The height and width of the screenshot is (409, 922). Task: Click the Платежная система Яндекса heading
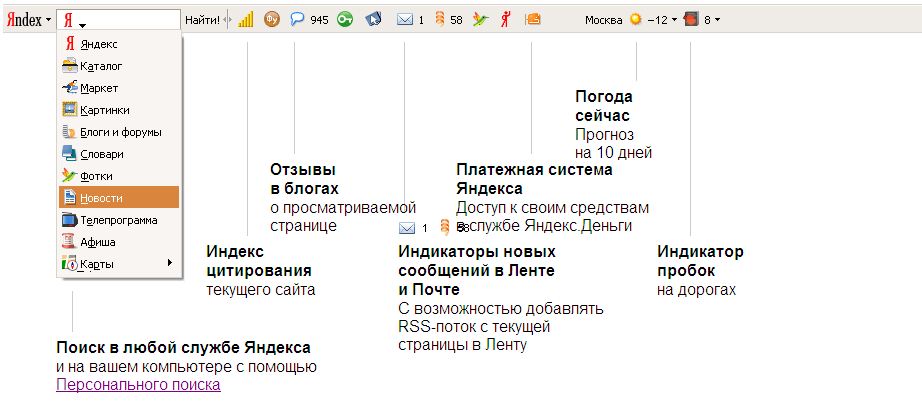pyautogui.click(x=535, y=179)
